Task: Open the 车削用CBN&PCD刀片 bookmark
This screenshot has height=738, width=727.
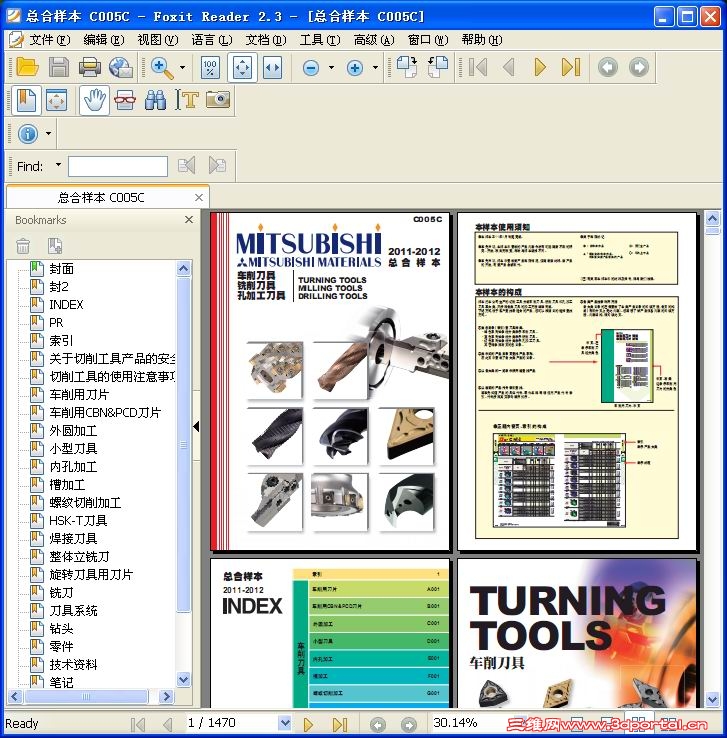Action: [x=105, y=412]
